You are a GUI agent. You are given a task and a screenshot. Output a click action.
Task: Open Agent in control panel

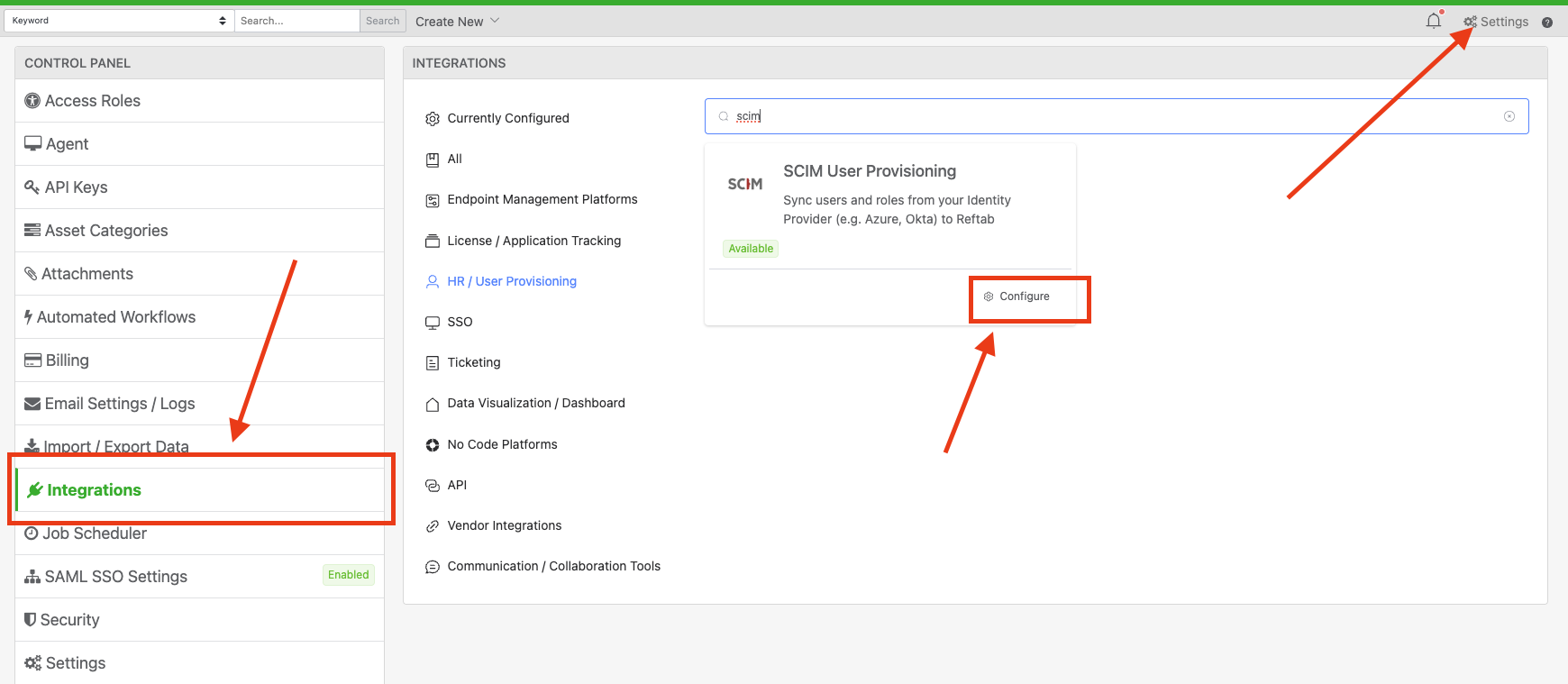[199, 144]
